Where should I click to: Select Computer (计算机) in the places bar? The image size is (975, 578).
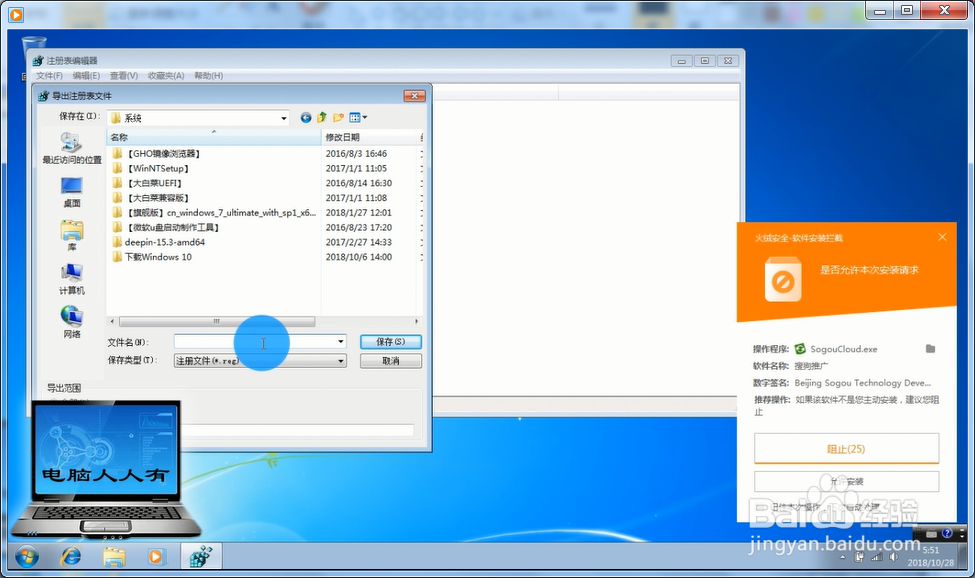coord(72,279)
